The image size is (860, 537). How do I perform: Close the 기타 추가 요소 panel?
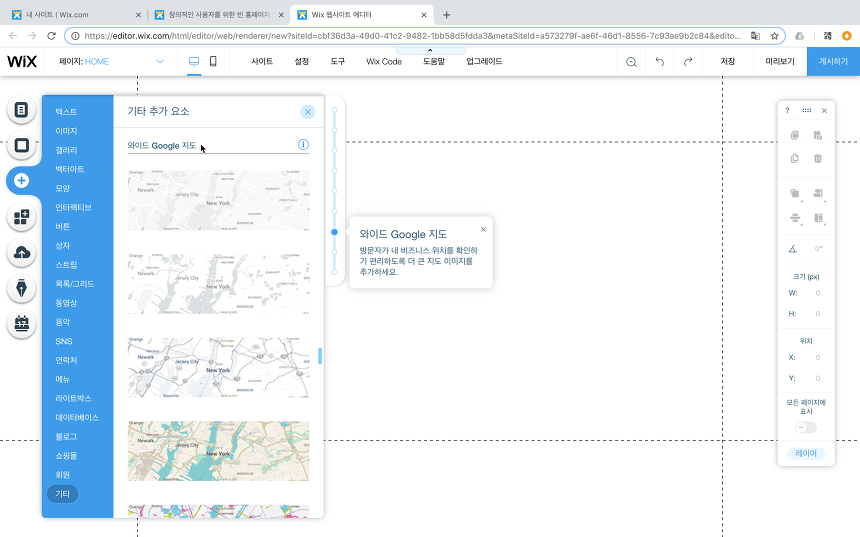pos(308,112)
